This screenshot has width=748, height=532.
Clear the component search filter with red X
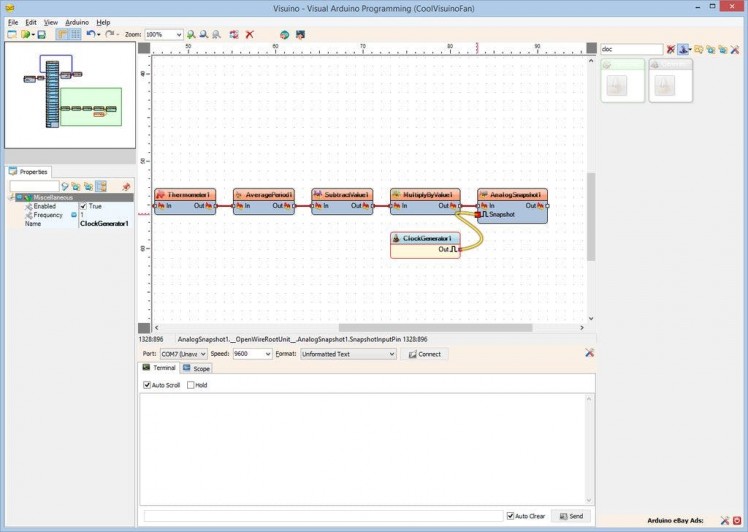671,49
